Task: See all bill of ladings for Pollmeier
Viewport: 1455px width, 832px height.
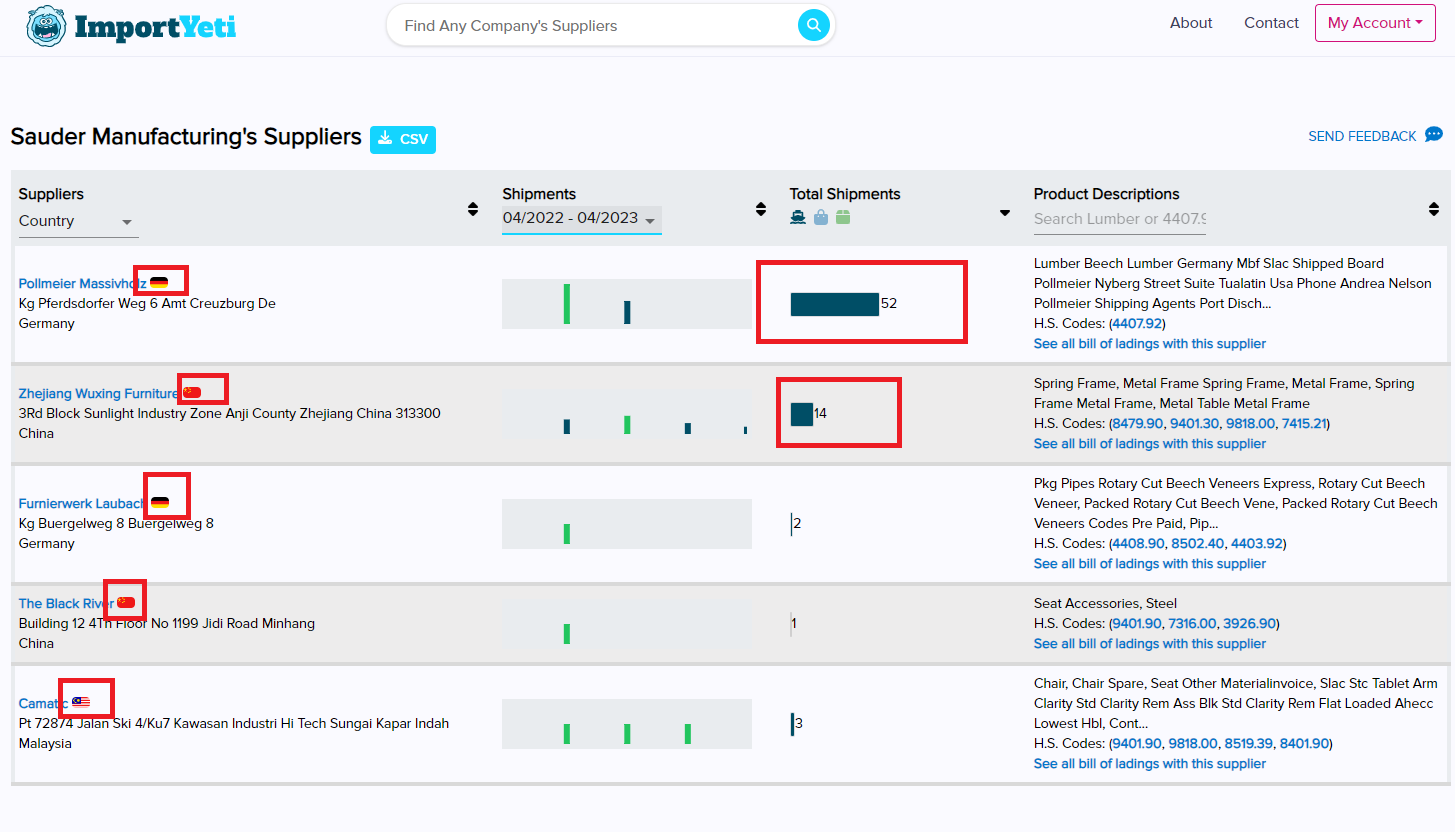Action: [1150, 344]
